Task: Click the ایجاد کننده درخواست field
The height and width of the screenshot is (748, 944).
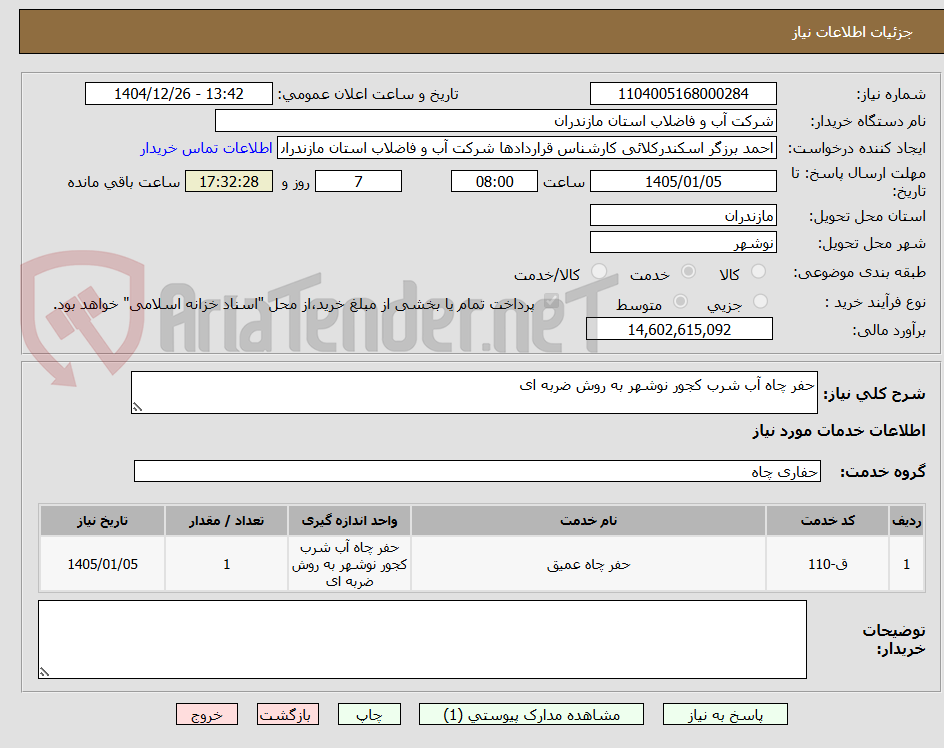Action: point(527,148)
